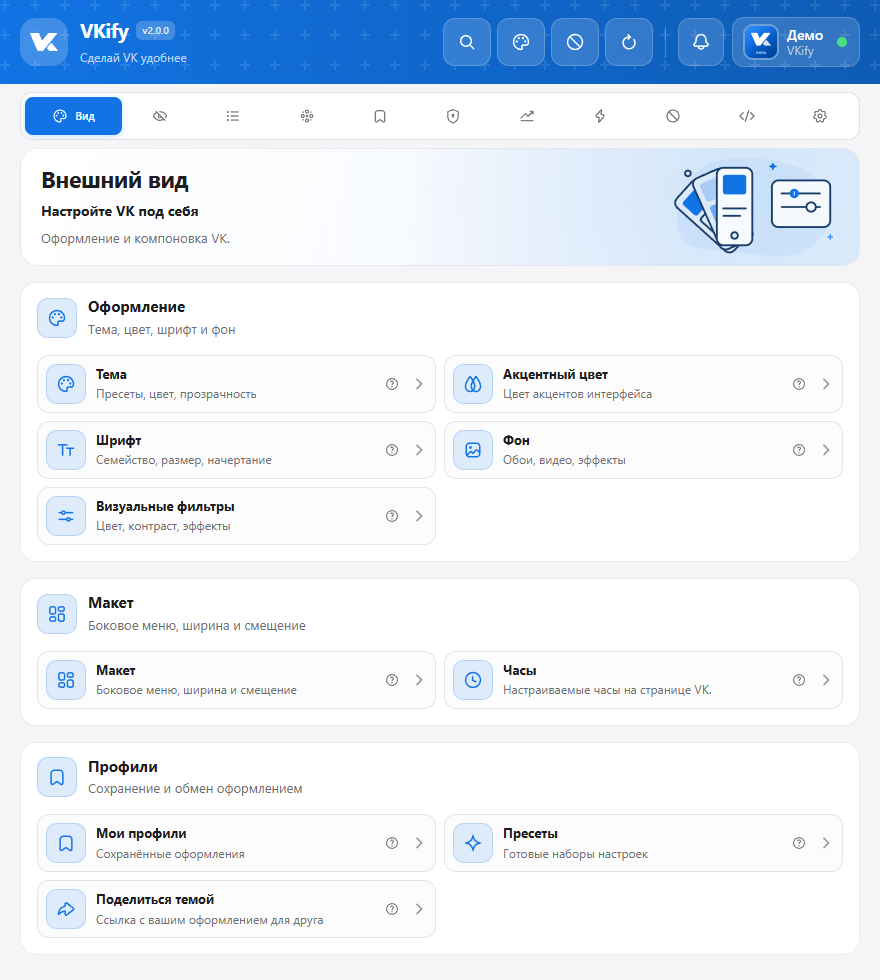Show help for Шрифт
Viewport: 880px width, 980px height.
point(392,450)
